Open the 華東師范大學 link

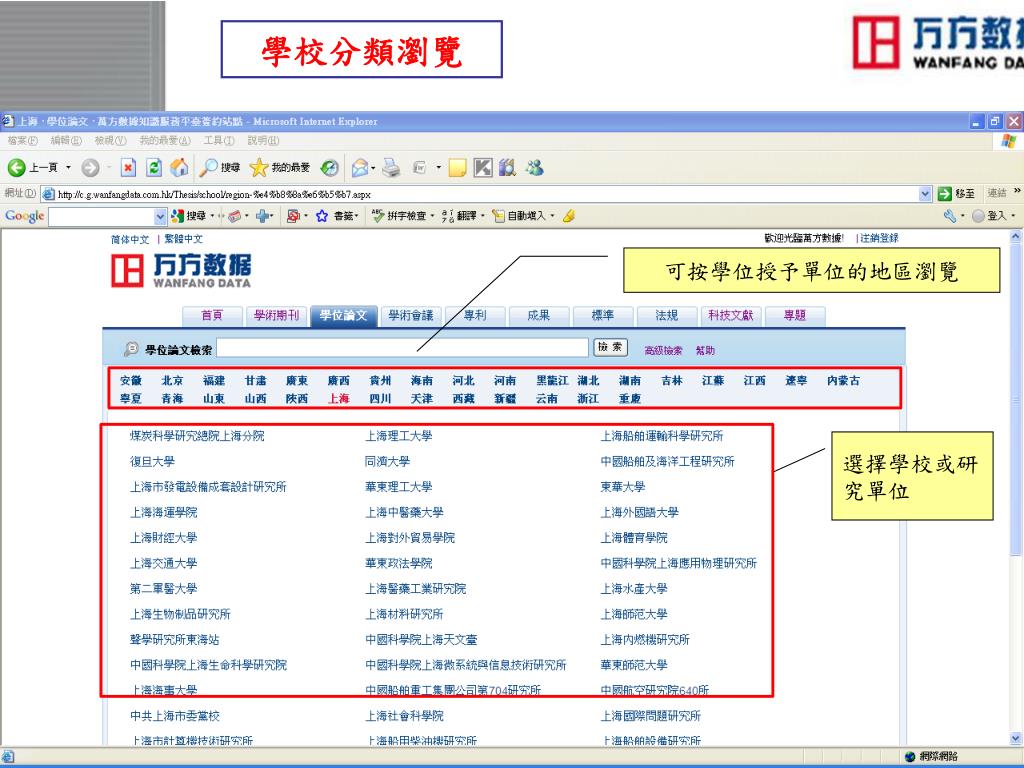coord(633,665)
